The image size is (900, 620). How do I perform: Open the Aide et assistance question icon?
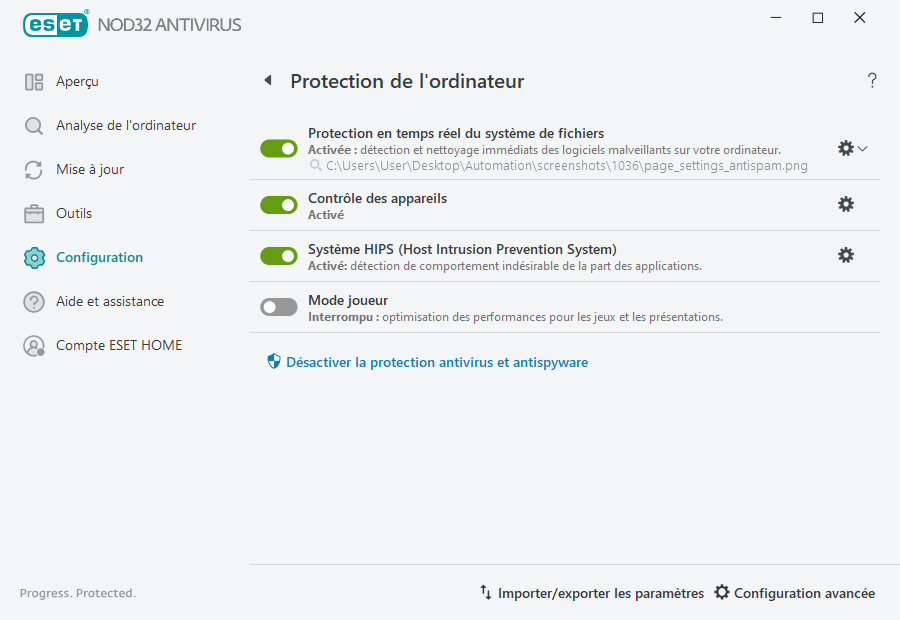[x=34, y=301]
